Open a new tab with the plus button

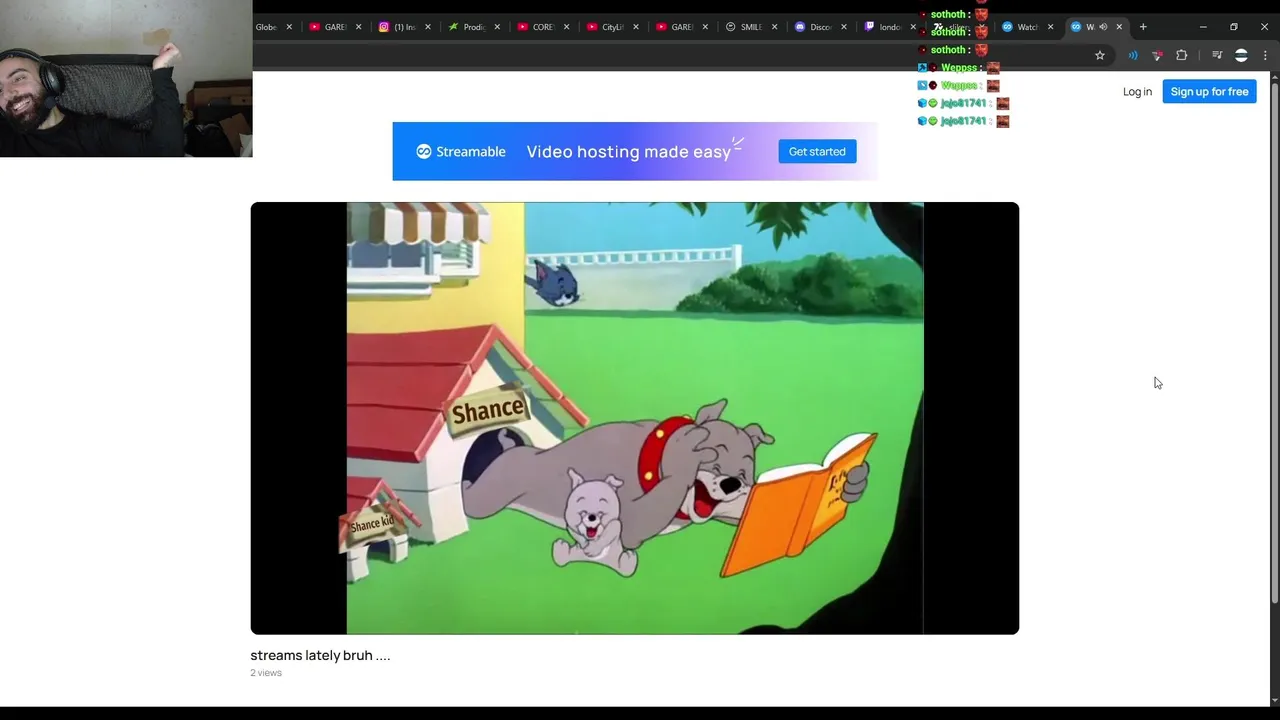pyautogui.click(x=1143, y=27)
